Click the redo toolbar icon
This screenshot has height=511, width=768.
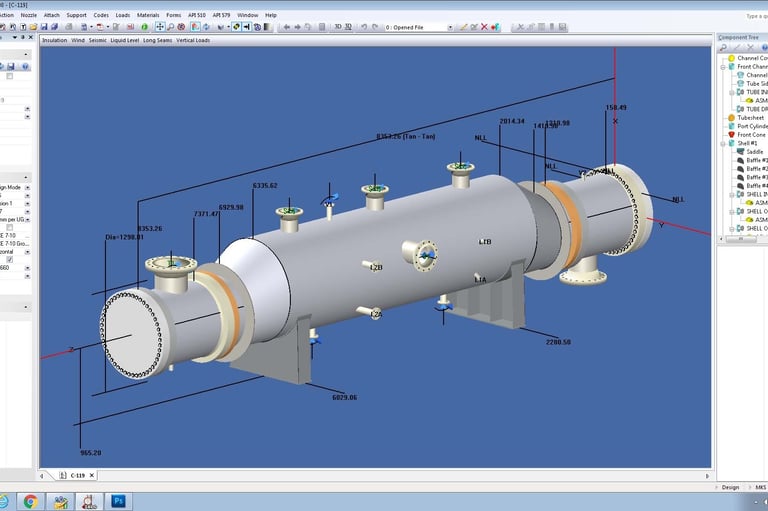375,27
